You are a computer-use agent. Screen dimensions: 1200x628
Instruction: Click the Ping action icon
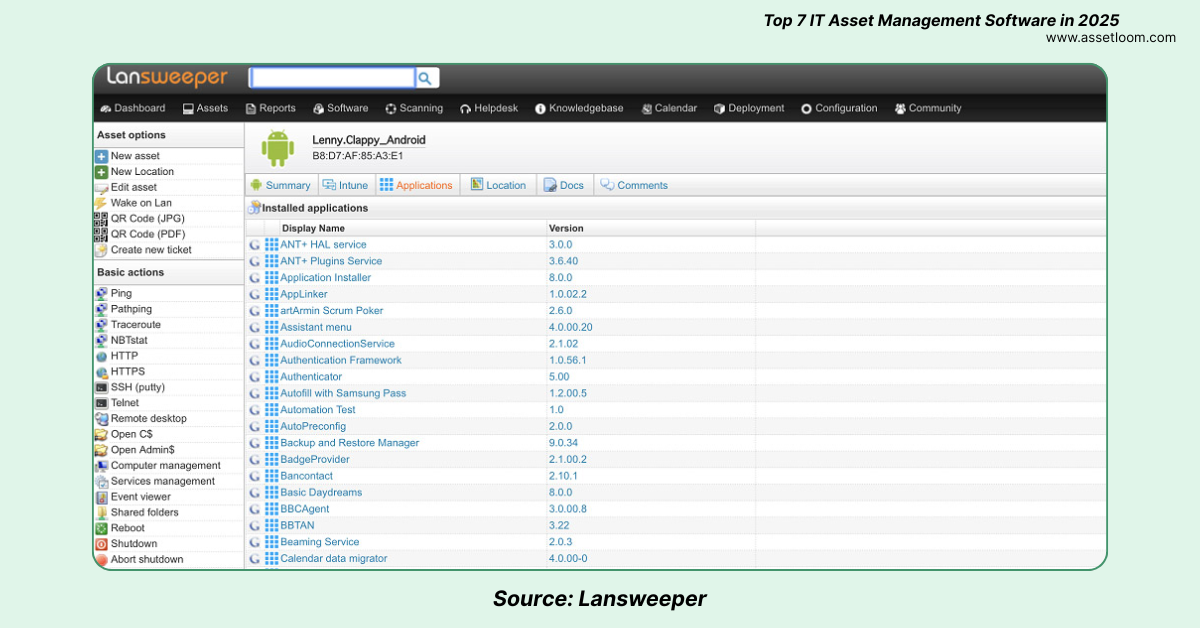(101, 294)
